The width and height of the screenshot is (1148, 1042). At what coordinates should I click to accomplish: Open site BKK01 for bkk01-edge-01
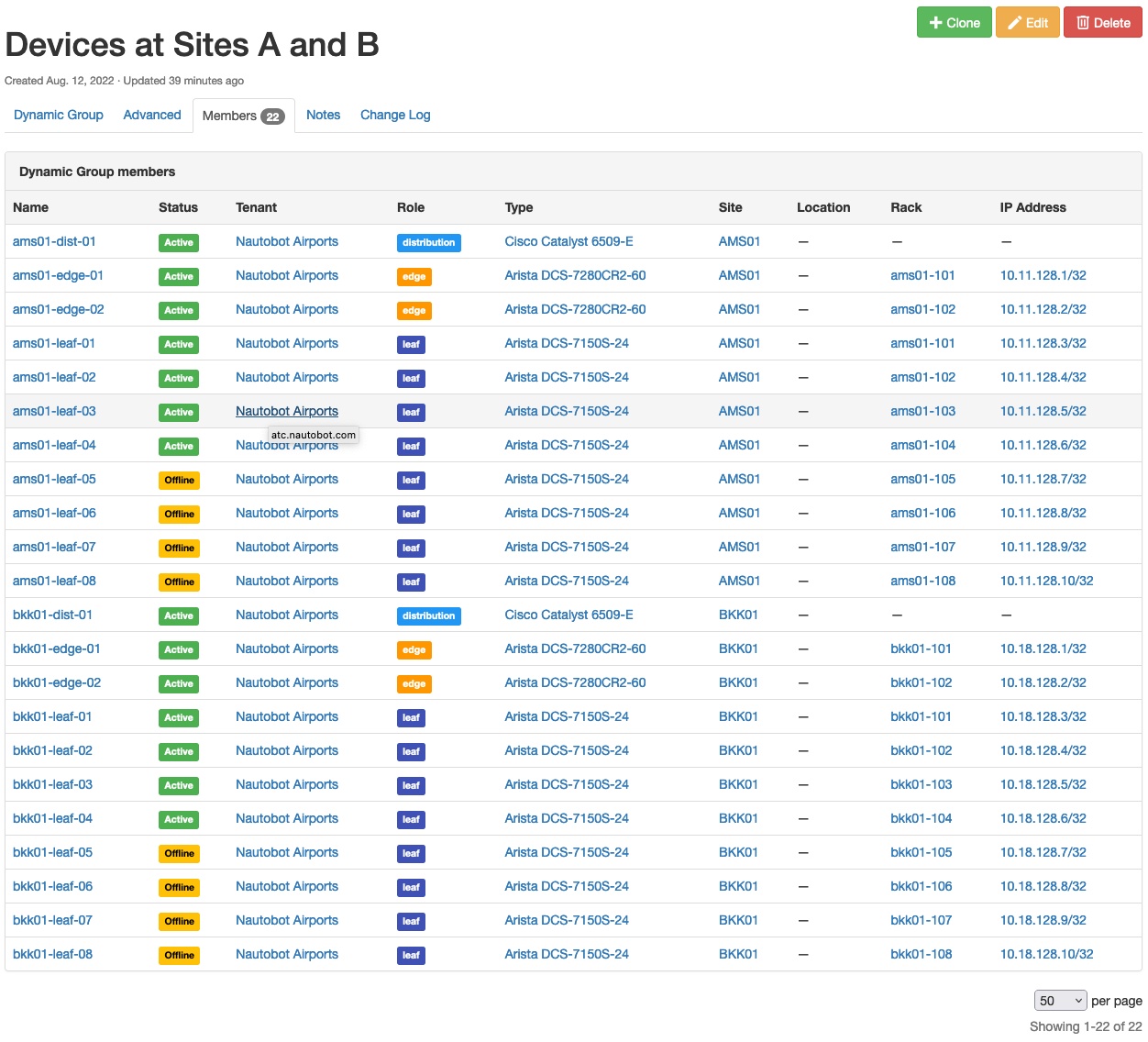(x=738, y=648)
